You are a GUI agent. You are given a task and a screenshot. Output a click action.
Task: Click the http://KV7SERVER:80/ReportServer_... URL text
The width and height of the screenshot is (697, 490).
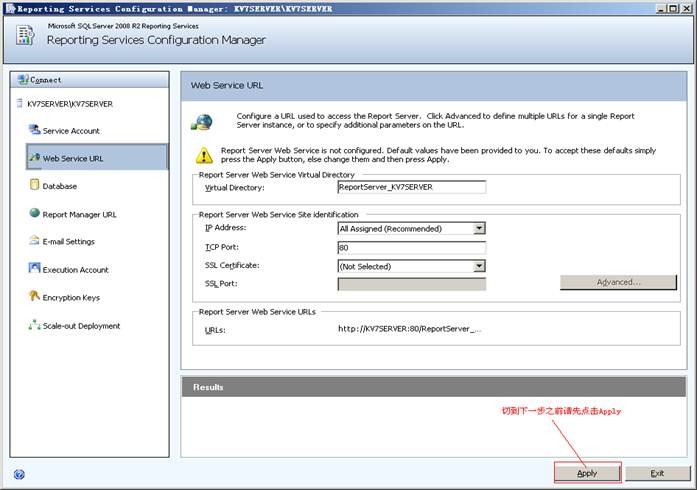pyautogui.click(x=409, y=329)
